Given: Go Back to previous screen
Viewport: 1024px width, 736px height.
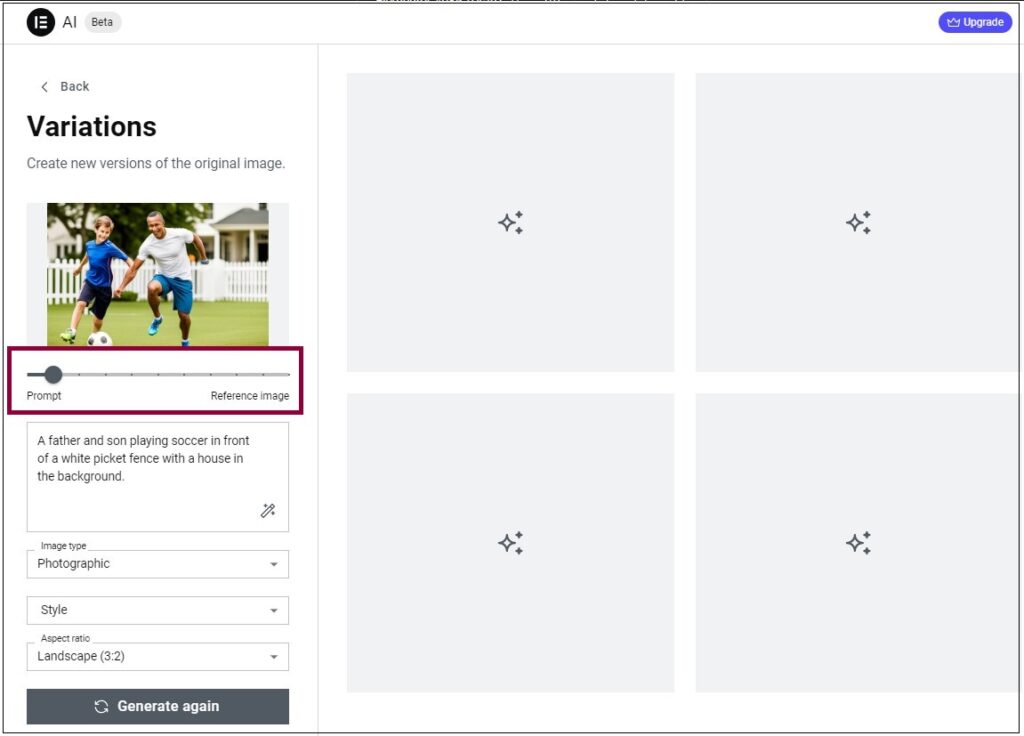Looking at the screenshot, I should [65, 87].
